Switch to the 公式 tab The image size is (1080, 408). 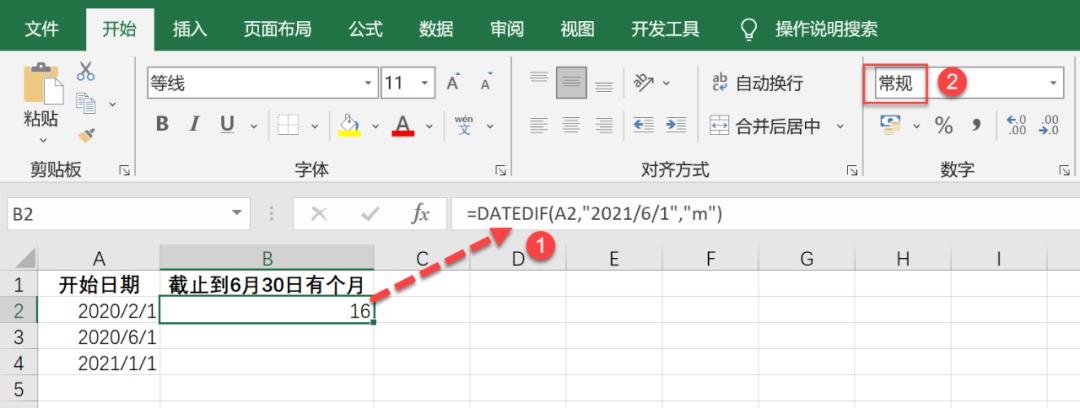coord(365,29)
